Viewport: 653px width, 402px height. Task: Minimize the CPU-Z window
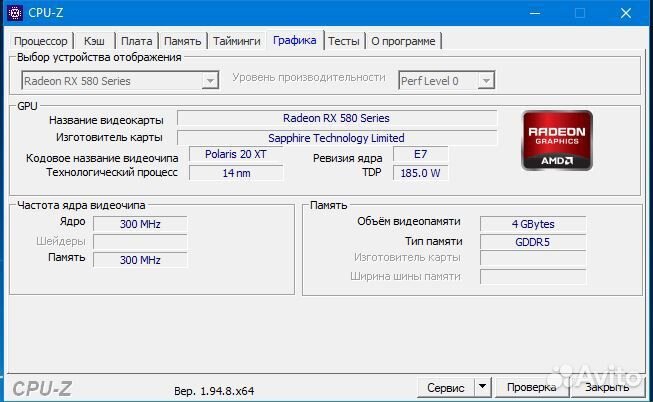coord(531,13)
